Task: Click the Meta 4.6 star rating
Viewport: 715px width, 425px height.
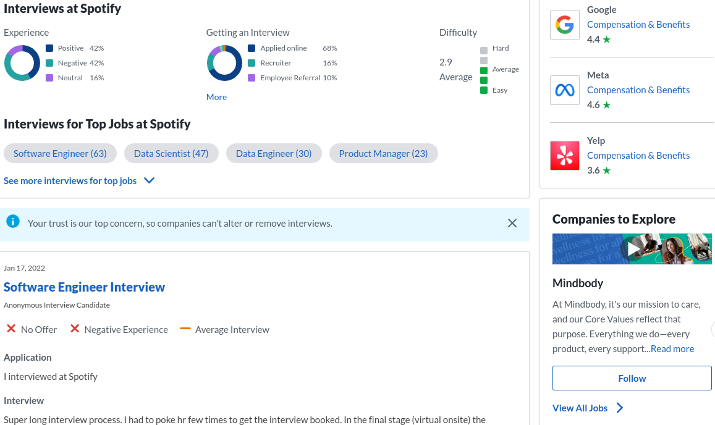Action: pyautogui.click(x=599, y=105)
